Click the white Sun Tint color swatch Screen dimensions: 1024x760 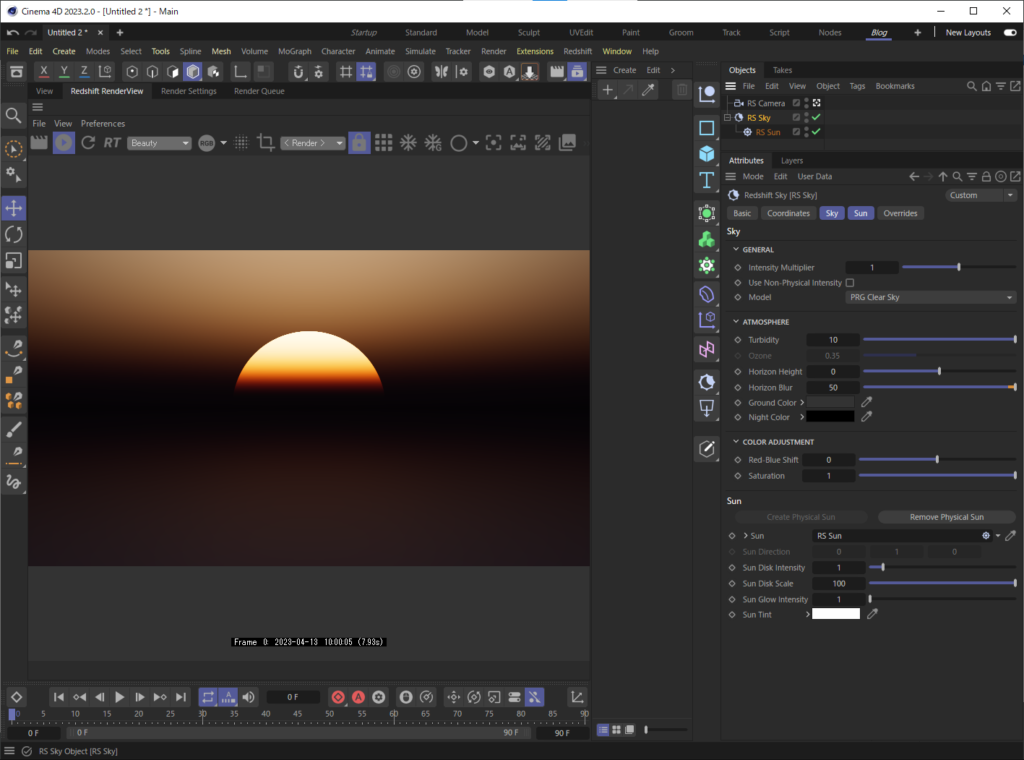point(837,614)
